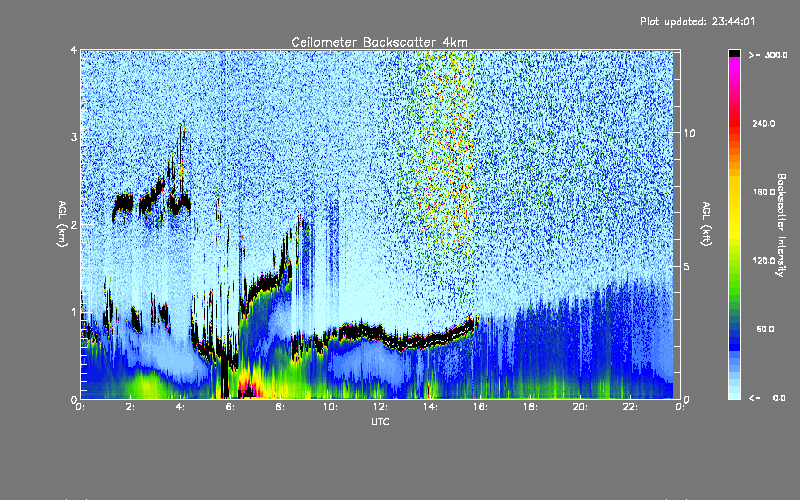Click the '16:' tick on UTC axis
Viewport: 800px width, 500px height.
click(x=480, y=407)
